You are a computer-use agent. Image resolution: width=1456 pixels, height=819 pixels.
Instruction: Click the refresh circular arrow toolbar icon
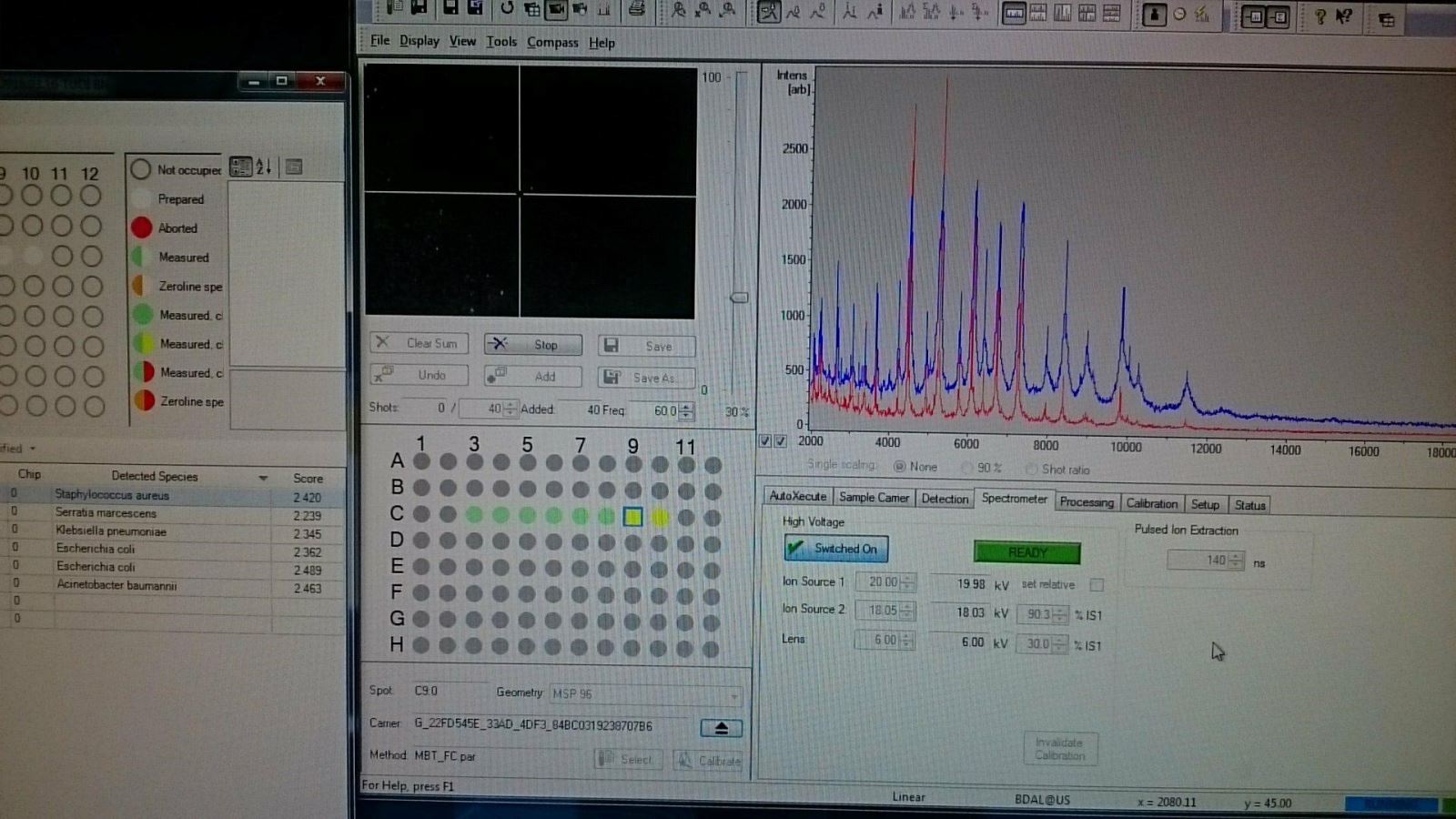(x=507, y=9)
